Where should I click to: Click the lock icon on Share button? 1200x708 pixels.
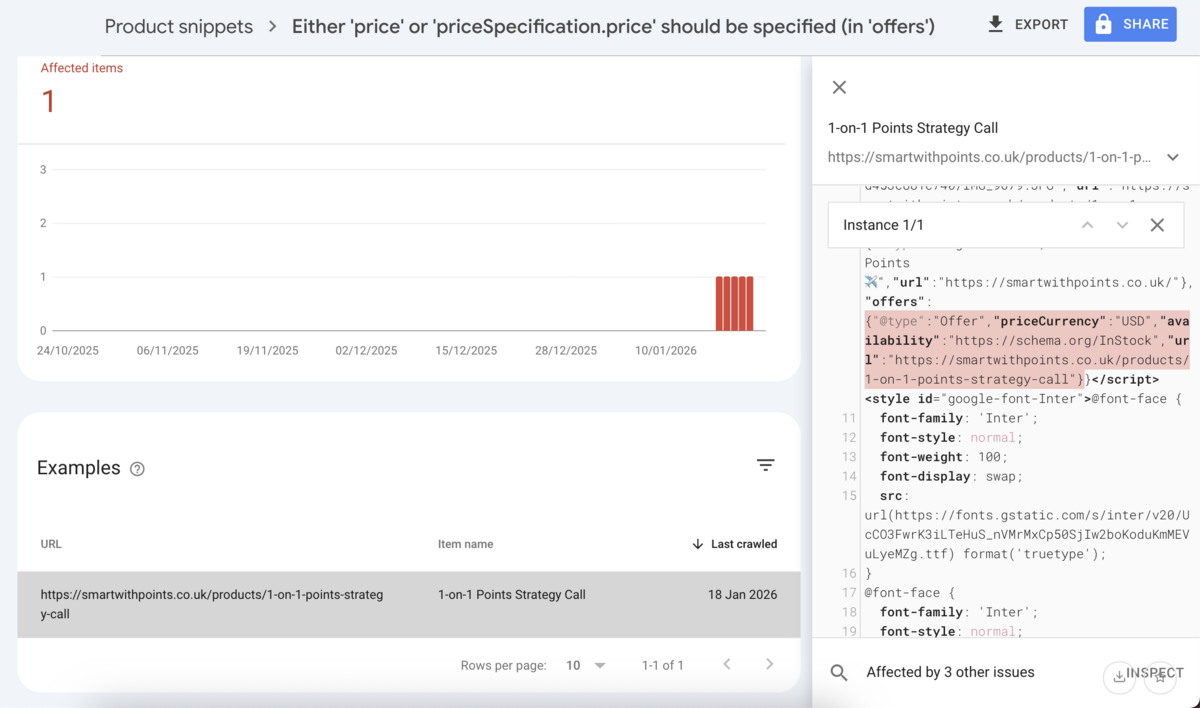click(1104, 24)
